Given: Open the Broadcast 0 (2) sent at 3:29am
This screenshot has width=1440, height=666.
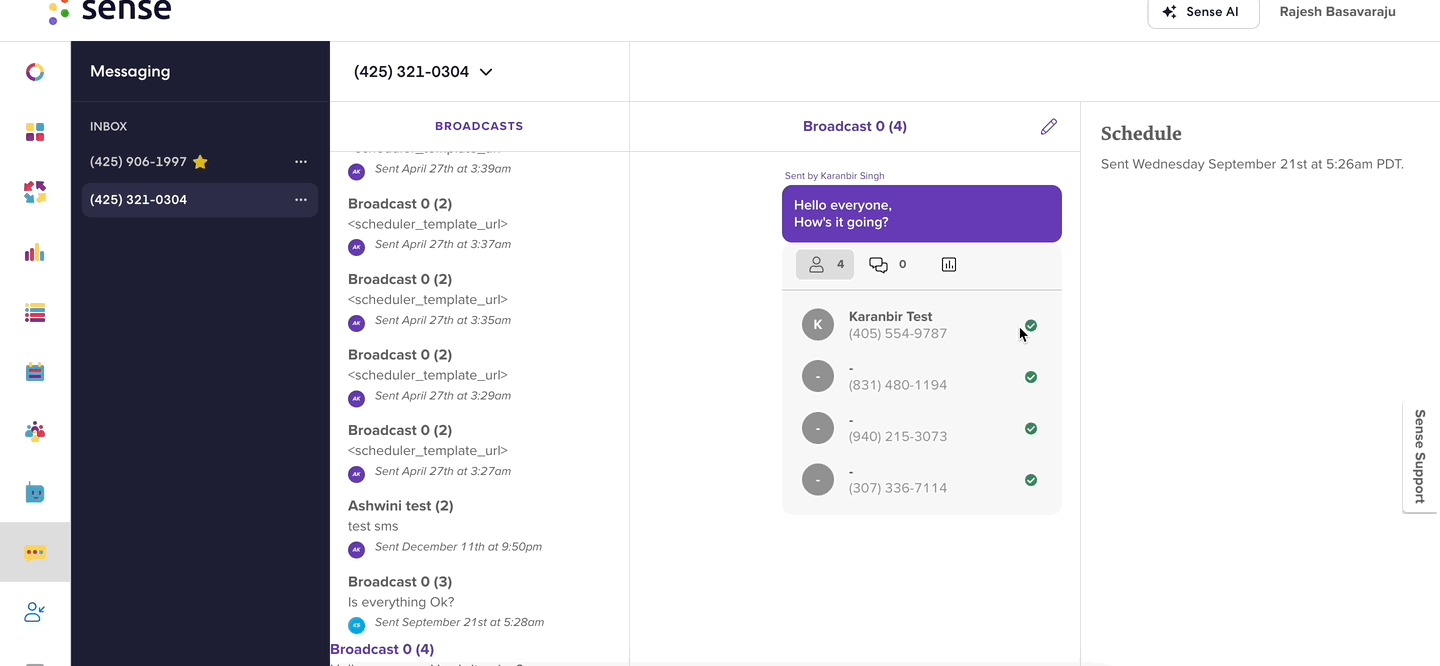Looking at the screenshot, I should point(479,376).
